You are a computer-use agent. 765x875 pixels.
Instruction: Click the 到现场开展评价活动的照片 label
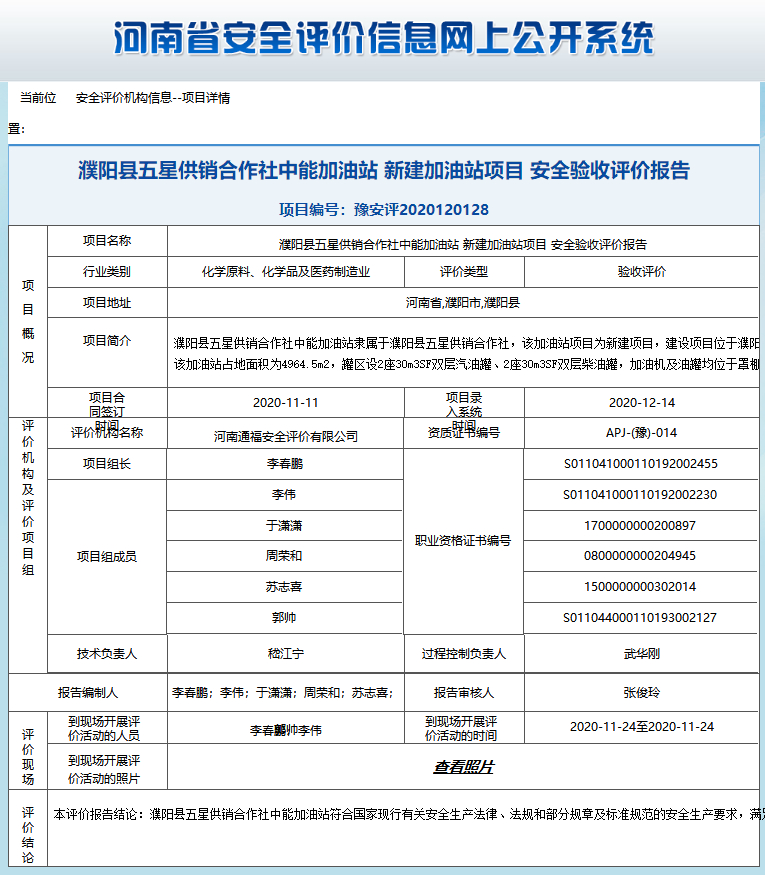pos(104,770)
